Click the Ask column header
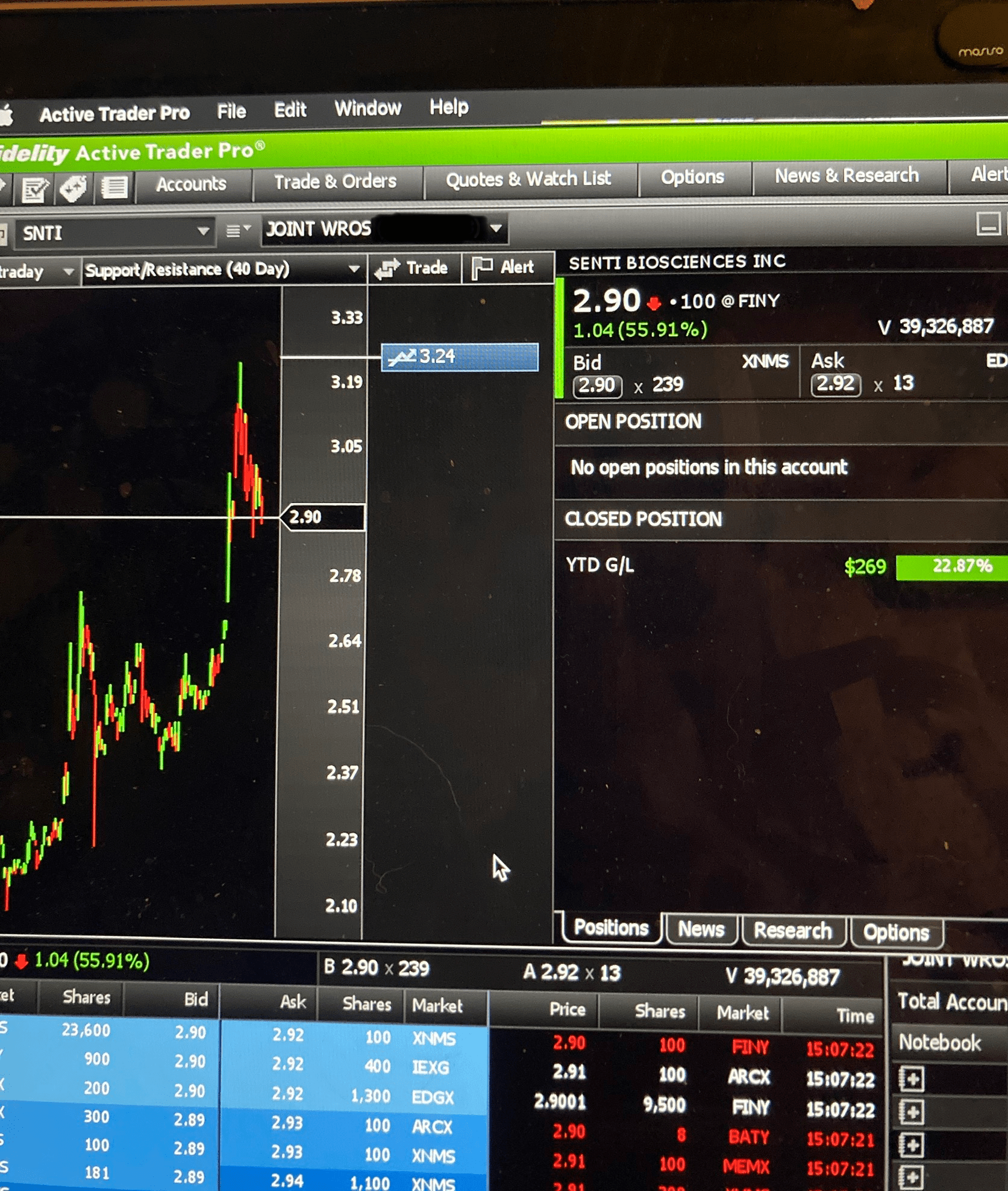 point(293,1002)
